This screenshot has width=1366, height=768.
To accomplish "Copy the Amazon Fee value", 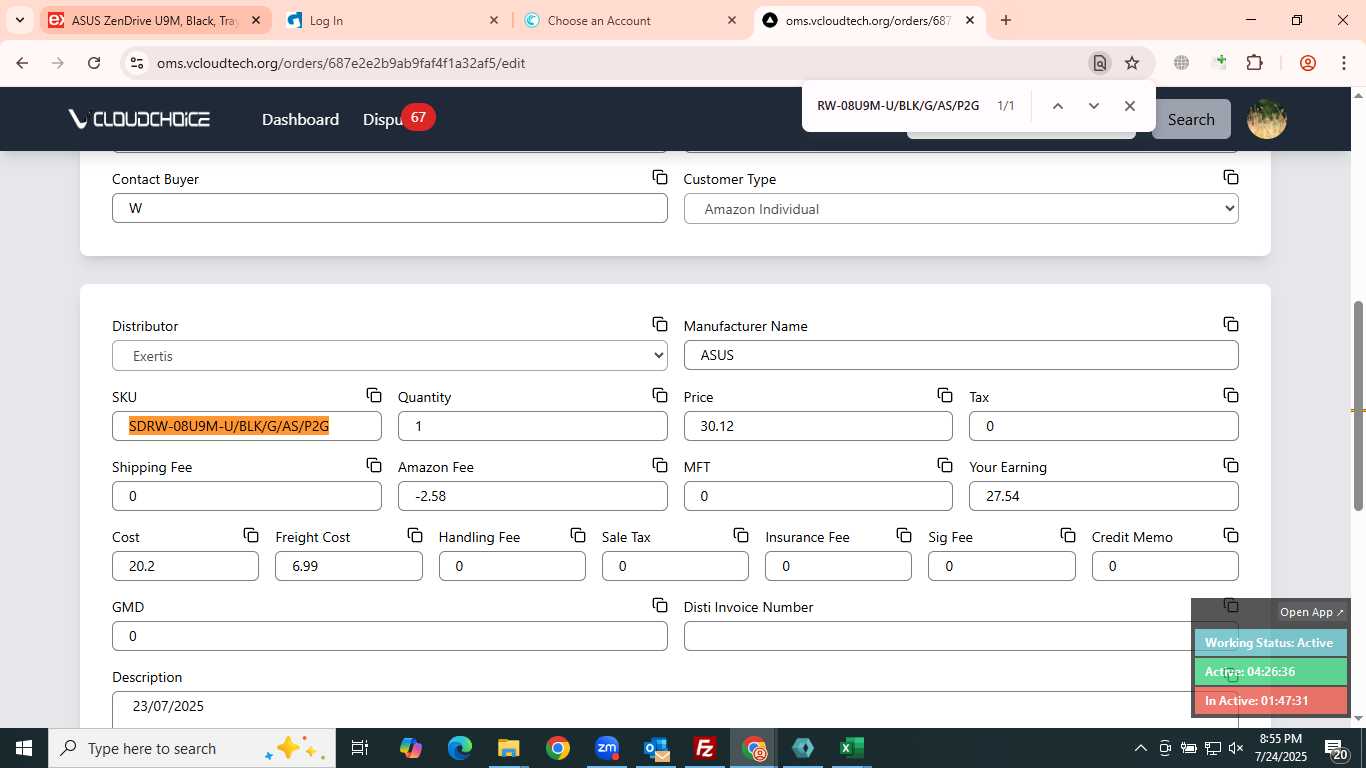I will coord(660,465).
